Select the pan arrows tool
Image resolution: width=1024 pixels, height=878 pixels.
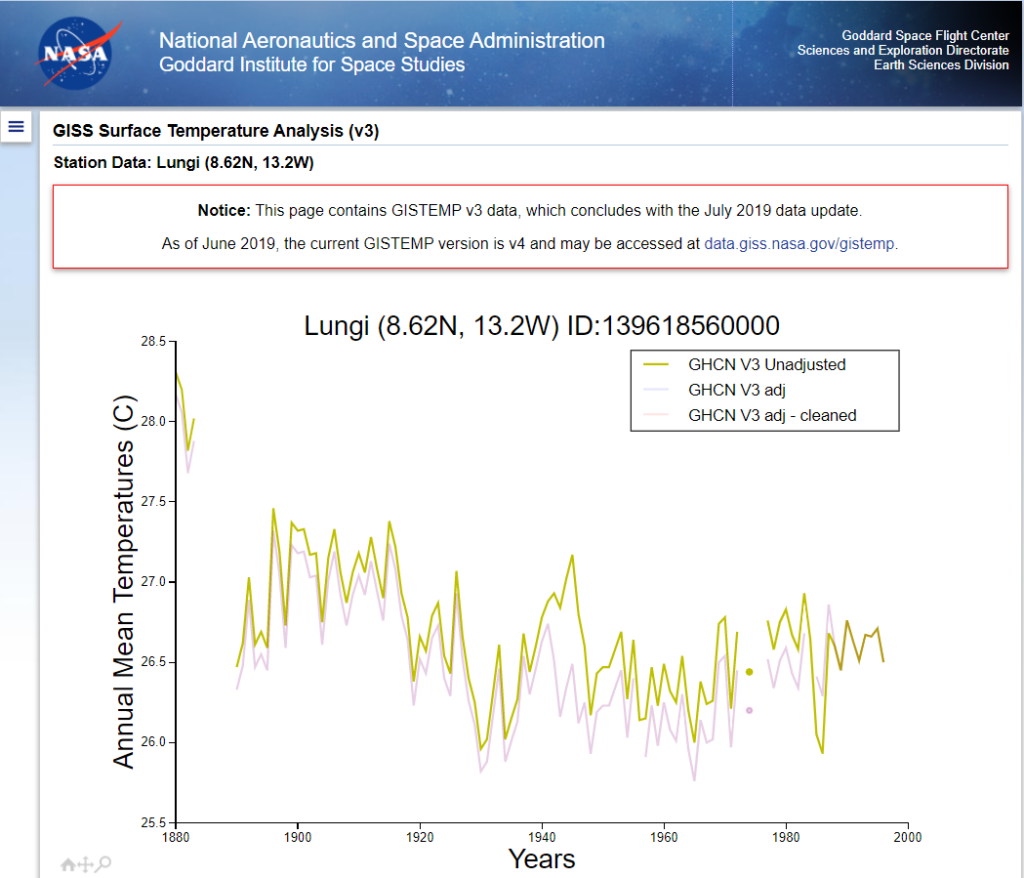point(86,864)
